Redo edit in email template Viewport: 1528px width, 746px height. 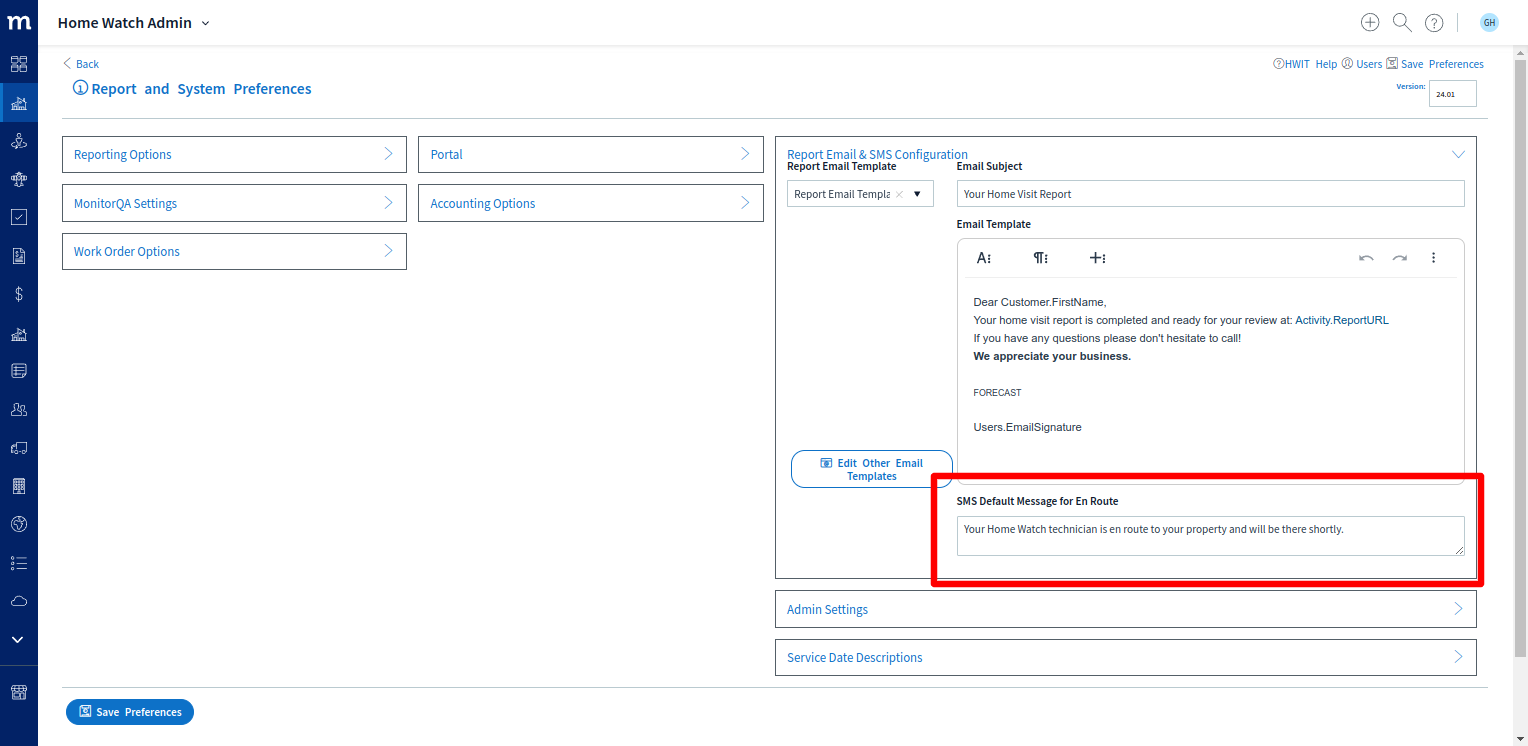[1399, 258]
